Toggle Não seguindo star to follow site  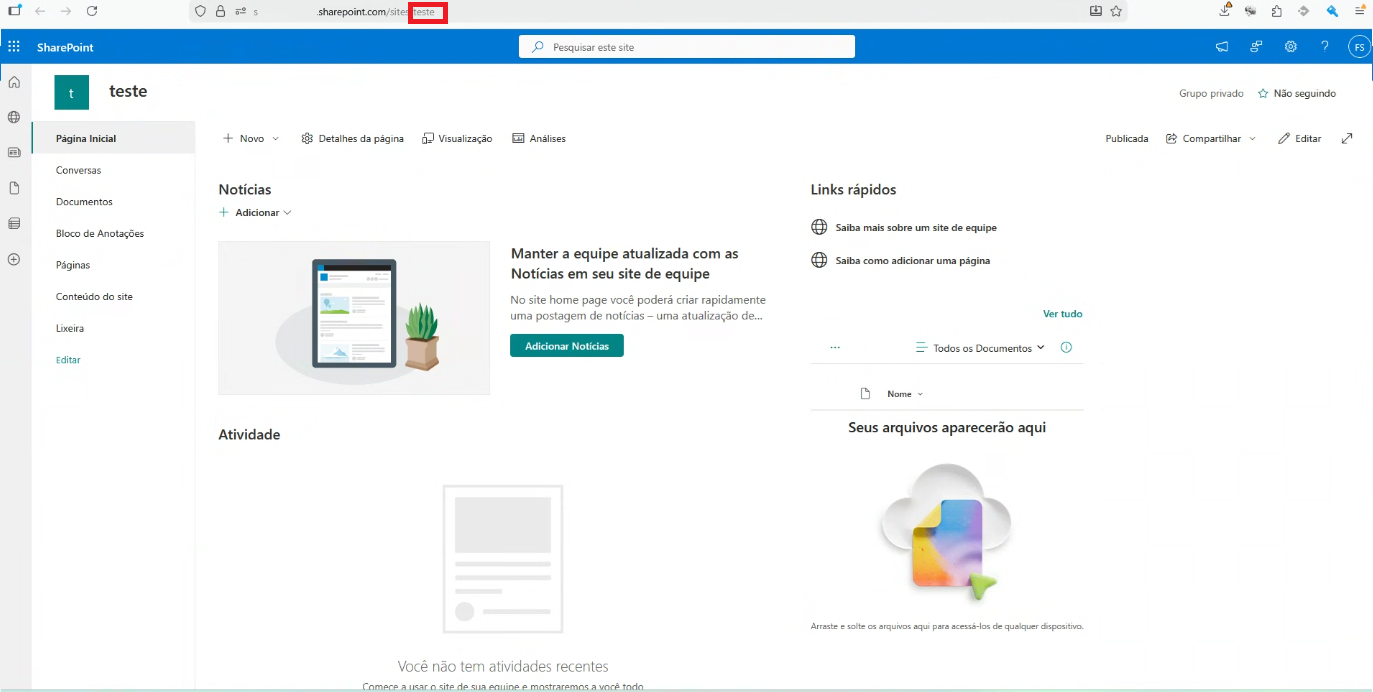[1296, 93]
